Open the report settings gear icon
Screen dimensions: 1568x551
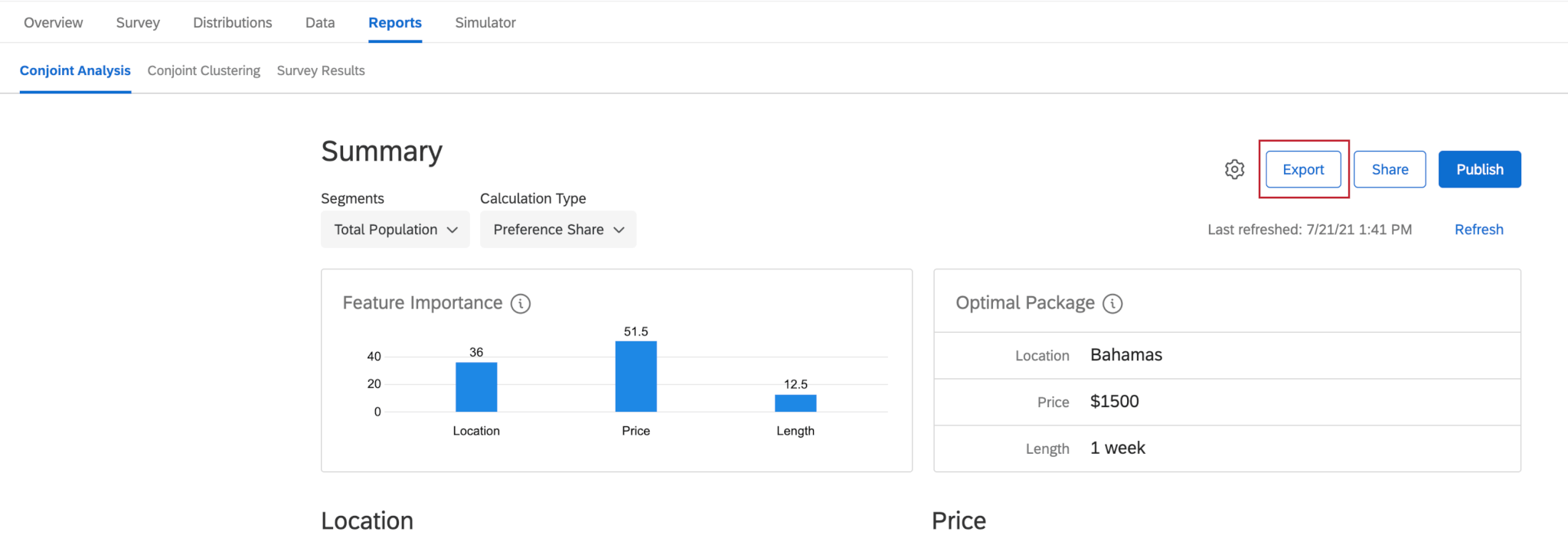click(x=1234, y=169)
